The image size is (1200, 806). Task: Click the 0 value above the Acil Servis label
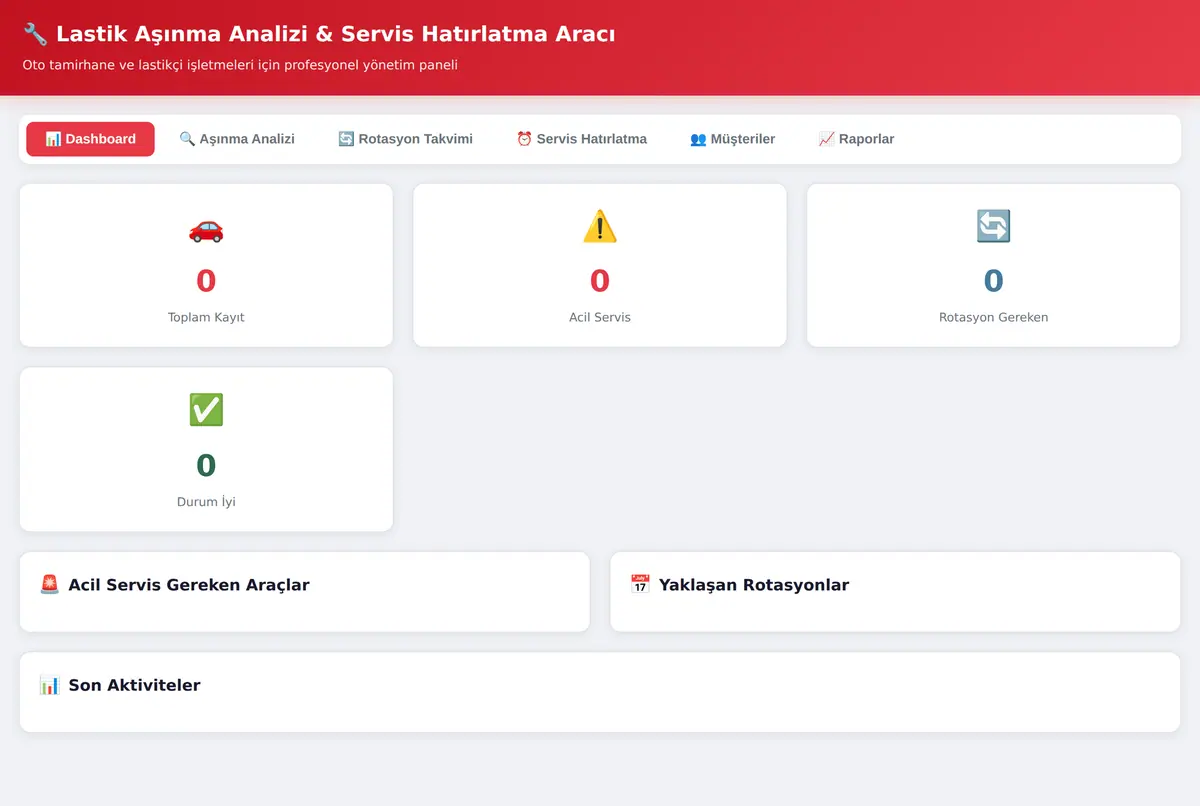point(600,281)
